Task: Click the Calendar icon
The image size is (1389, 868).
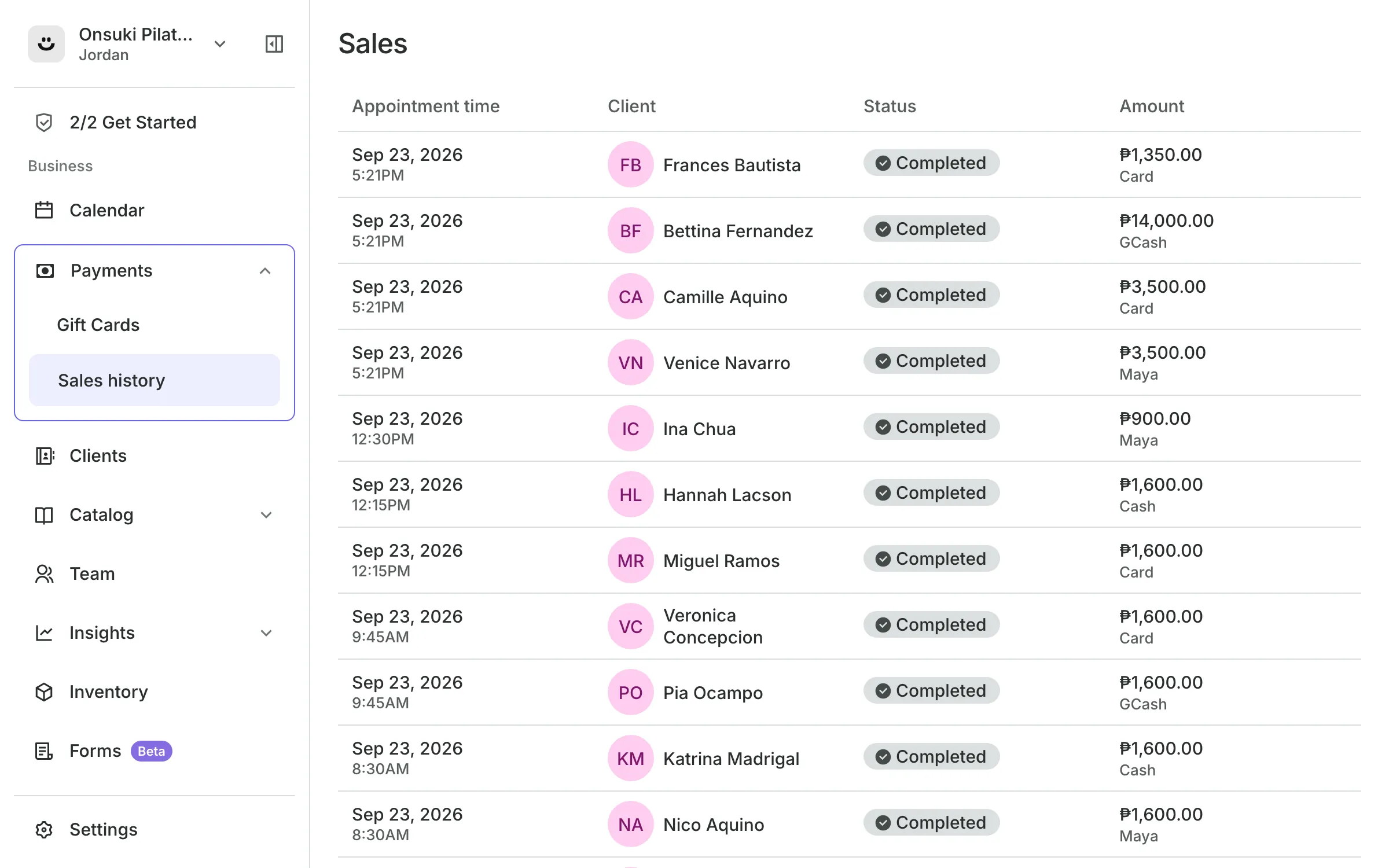Action: click(x=44, y=210)
